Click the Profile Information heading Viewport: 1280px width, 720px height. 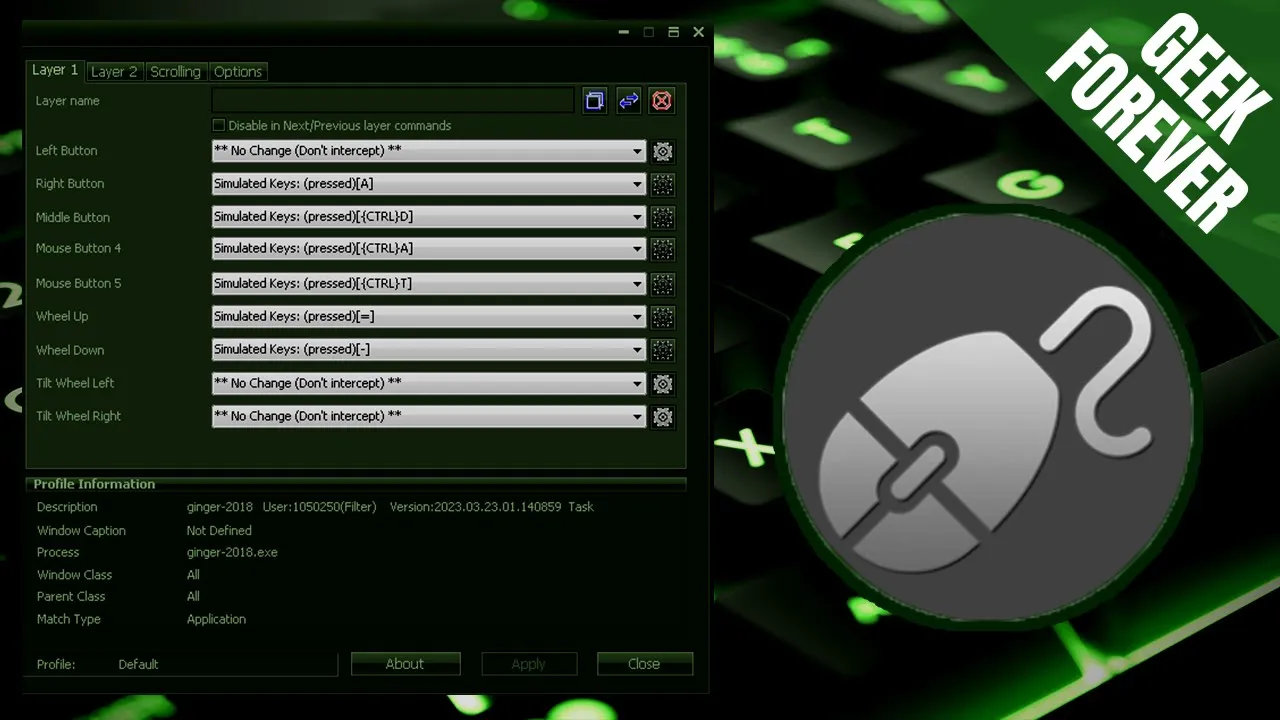(94, 484)
